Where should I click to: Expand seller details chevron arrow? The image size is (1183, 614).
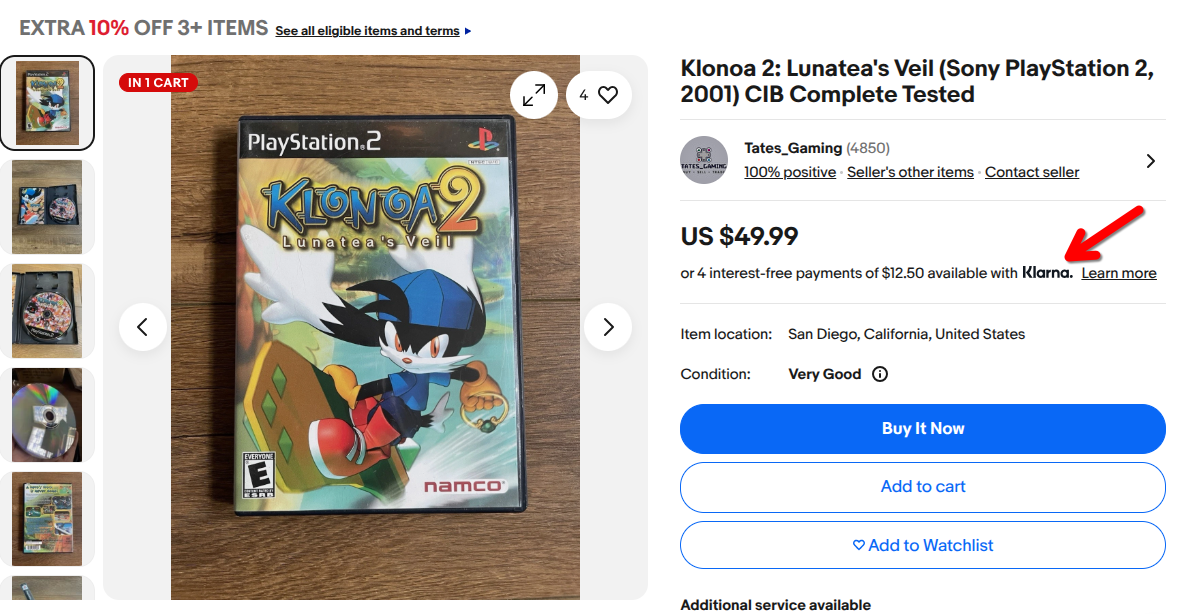1150,161
